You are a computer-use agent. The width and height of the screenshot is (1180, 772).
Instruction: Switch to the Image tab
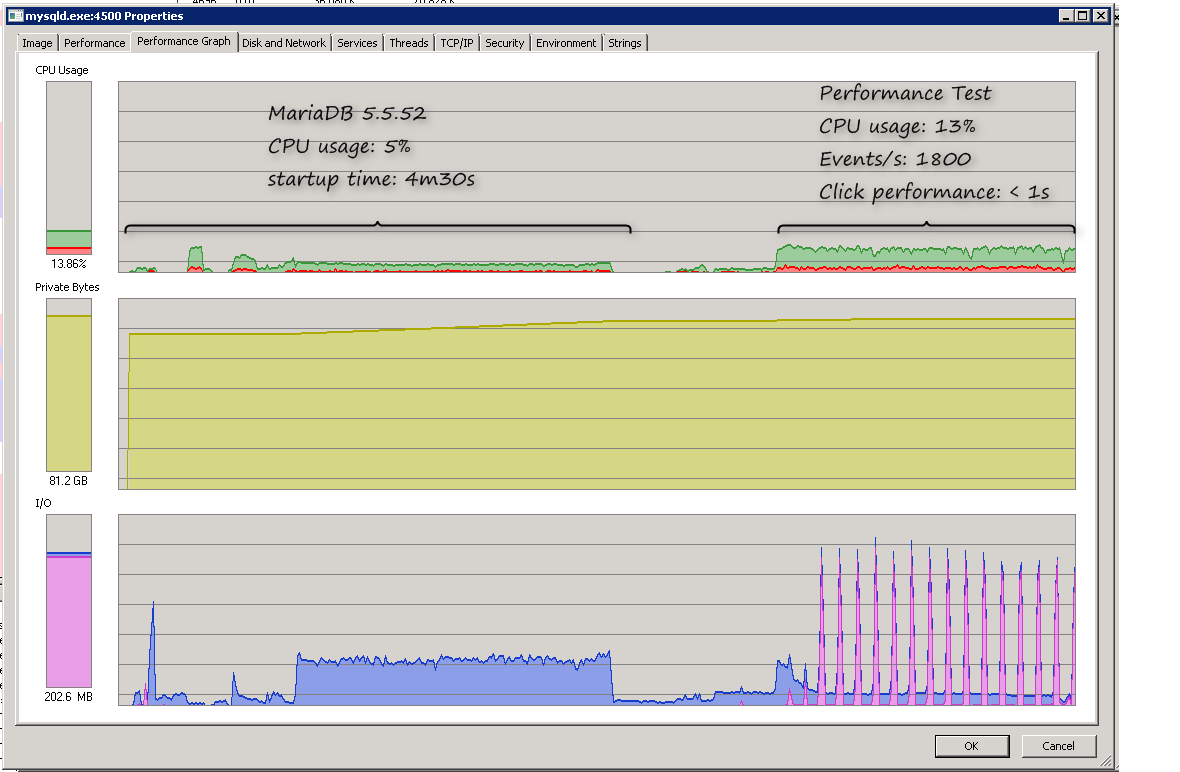pyautogui.click(x=37, y=43)
